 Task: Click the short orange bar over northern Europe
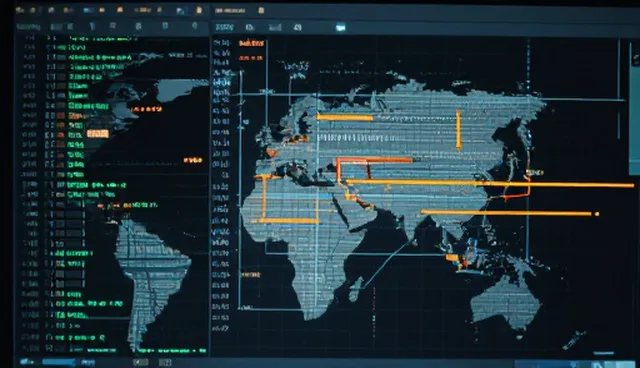[x=345, y=118]
